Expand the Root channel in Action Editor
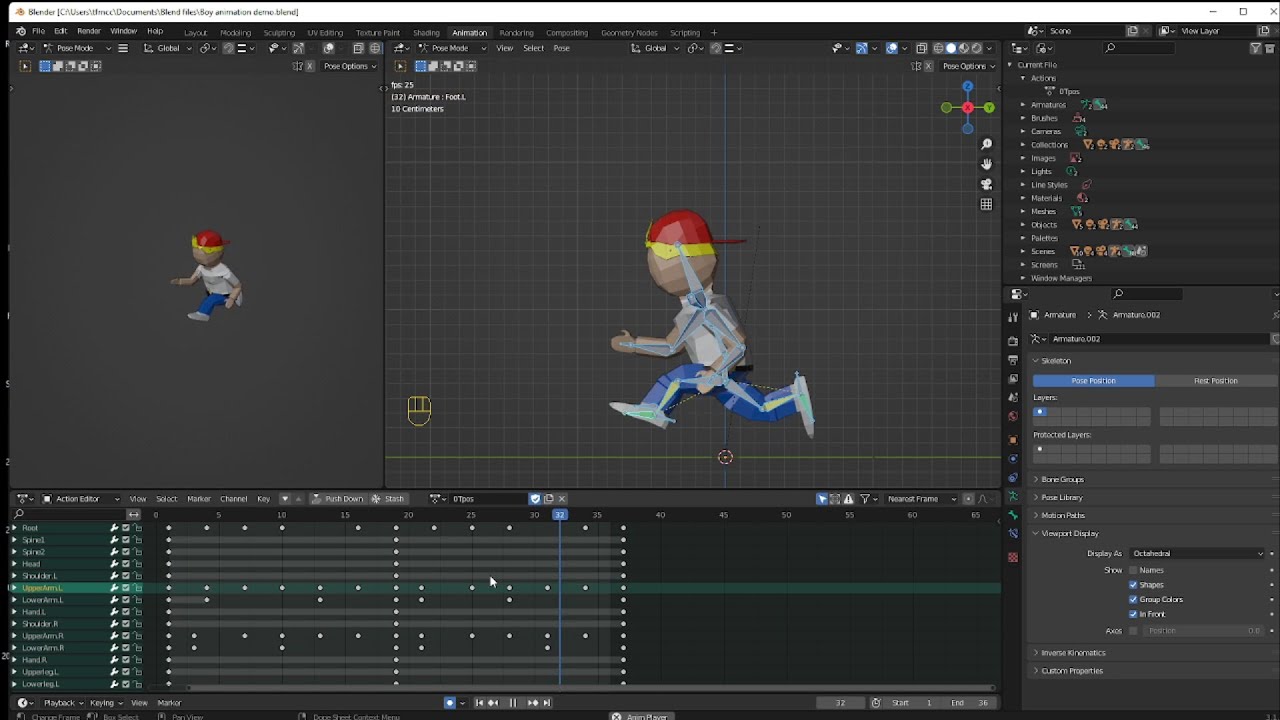The width and height of the screenshot is (1280, 720). click(14, 528)
